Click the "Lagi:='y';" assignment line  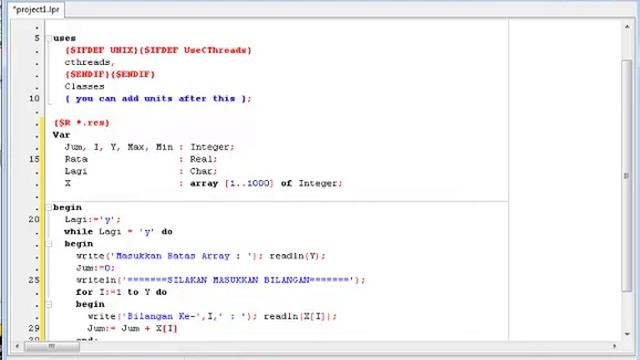tap(93, 220)
